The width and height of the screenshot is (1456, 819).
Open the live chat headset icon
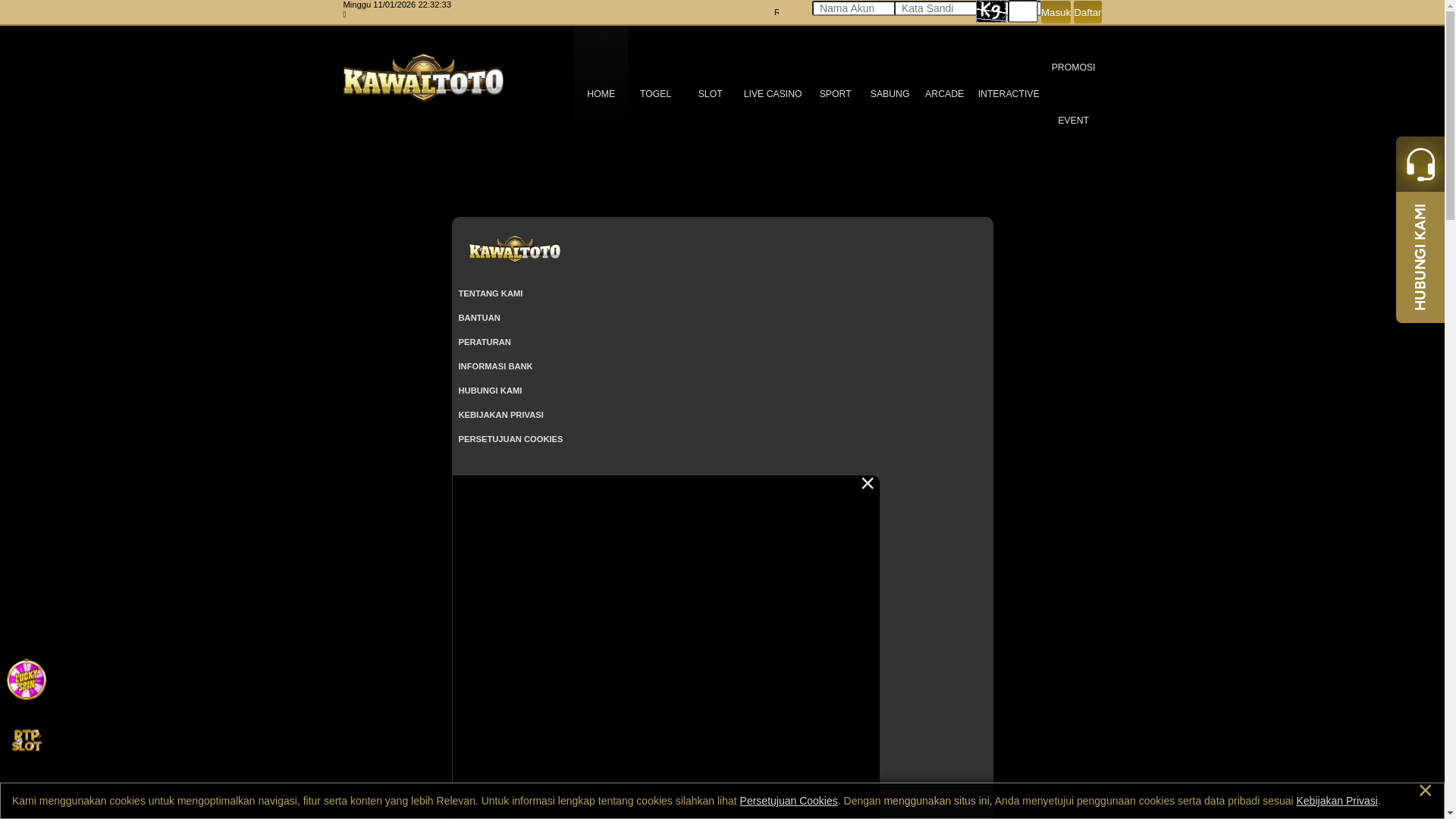[1420, 164]
